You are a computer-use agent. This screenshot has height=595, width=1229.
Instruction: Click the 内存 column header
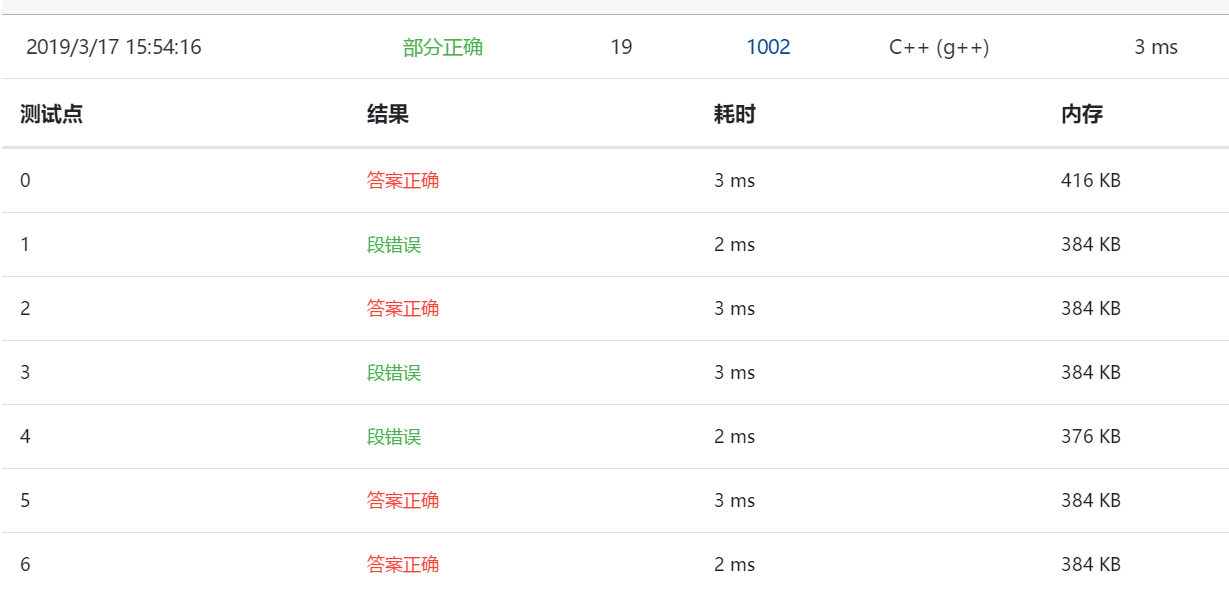(1082, 114)
